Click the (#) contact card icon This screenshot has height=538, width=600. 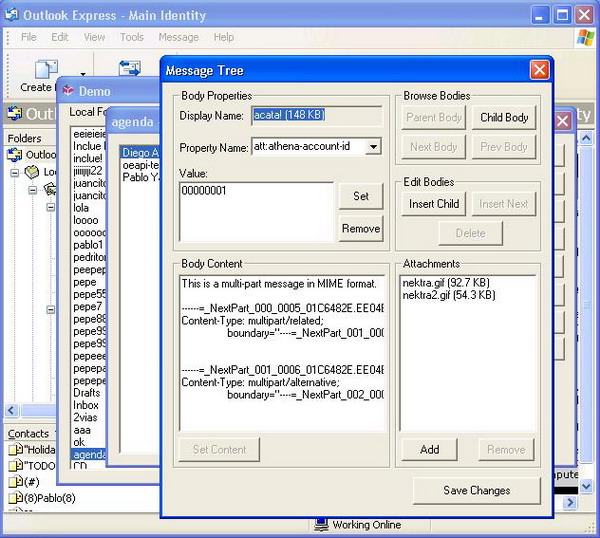pos(15,482)
